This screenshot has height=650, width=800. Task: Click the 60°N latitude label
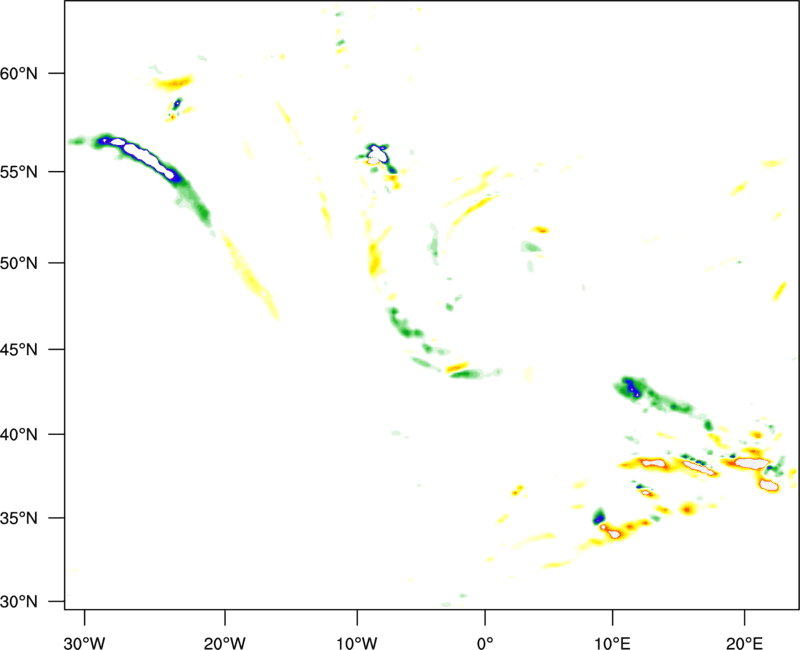tap(19, 73)
